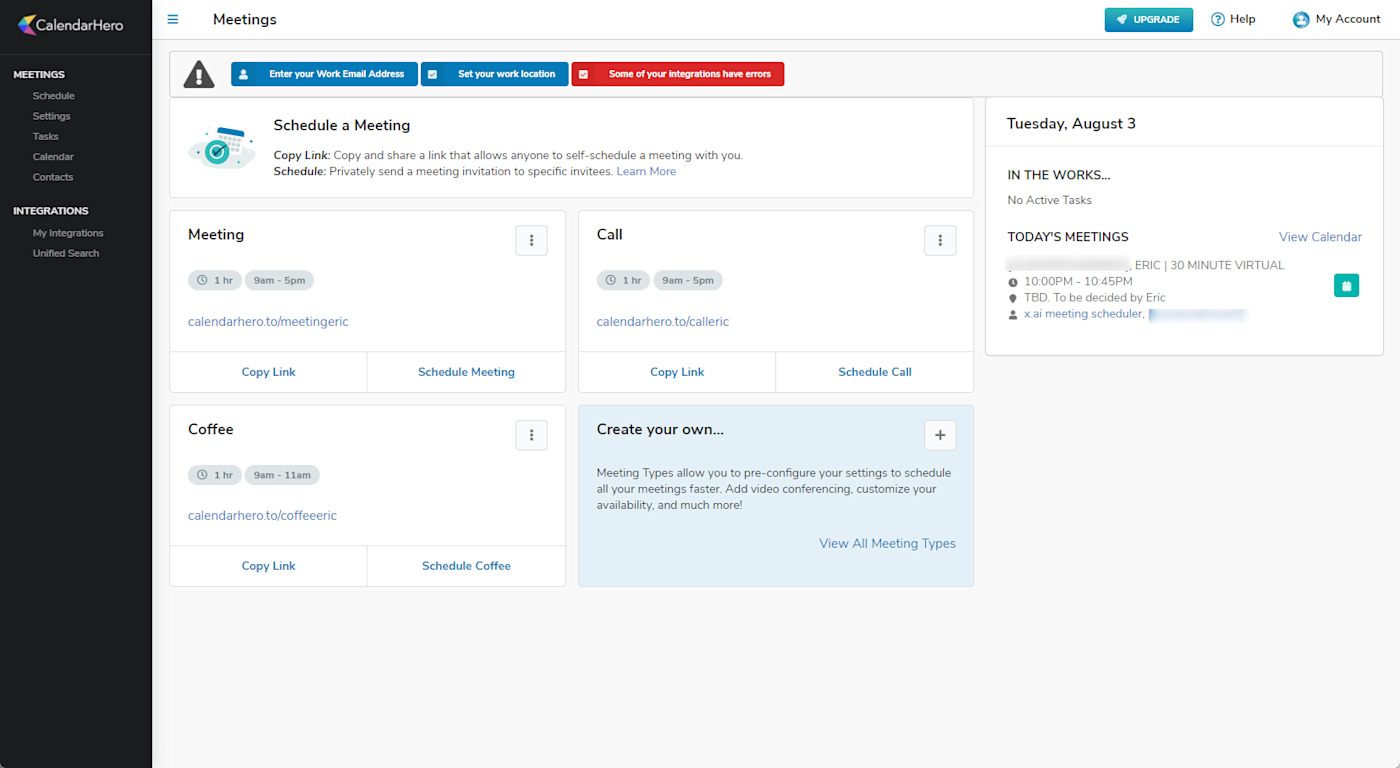Open the Coffee card three-dot menu

(x=531, y=435)
